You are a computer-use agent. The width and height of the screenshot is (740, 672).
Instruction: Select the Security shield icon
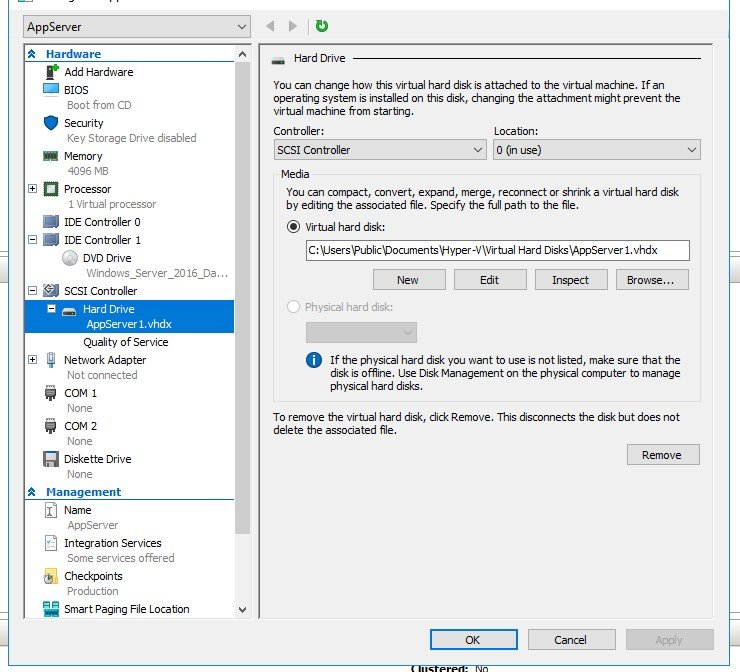click(51, 123)
